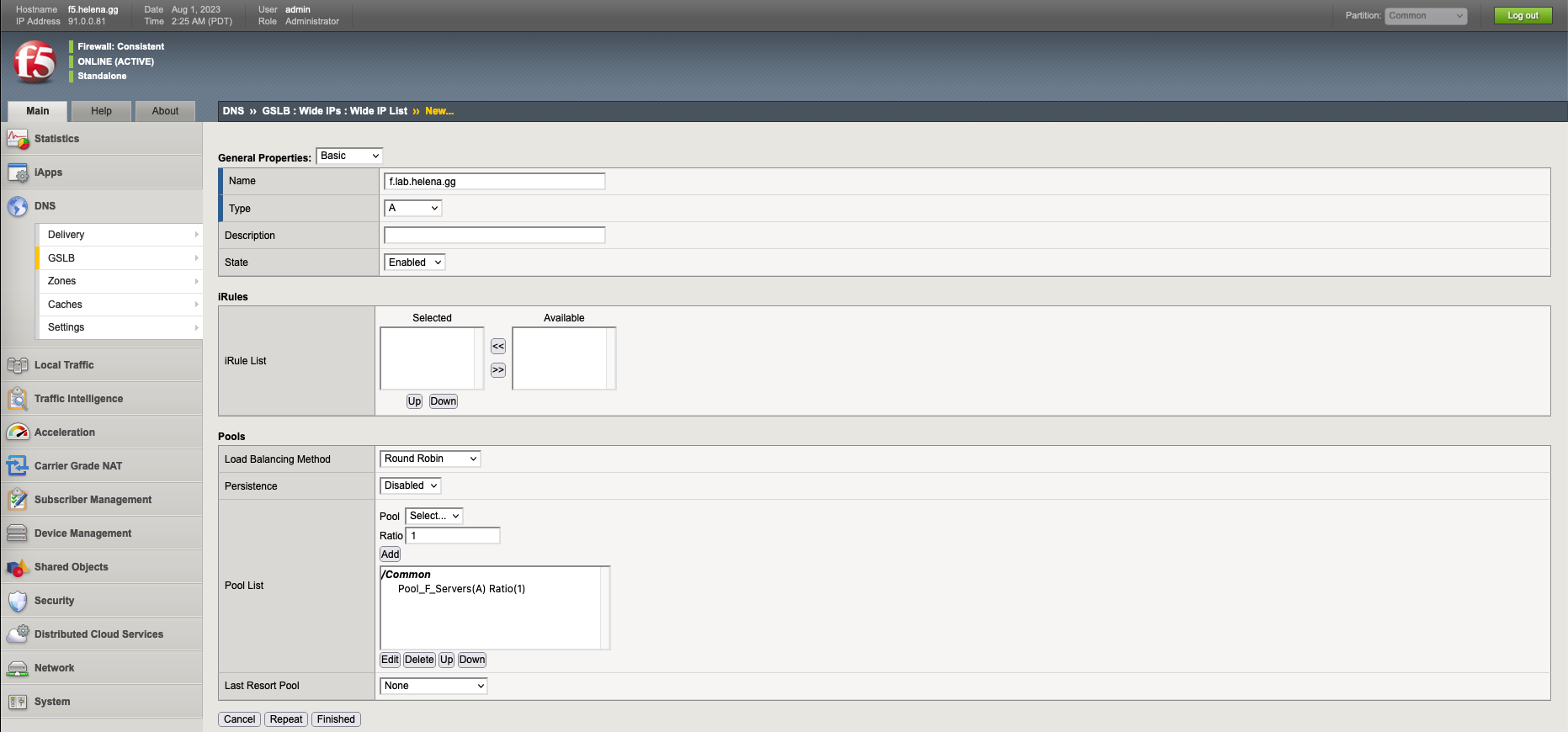The height and width of the screenshot is (732, 1568).
Task: Click the Network icon in sidebar
Action: [x=18, y=668]
